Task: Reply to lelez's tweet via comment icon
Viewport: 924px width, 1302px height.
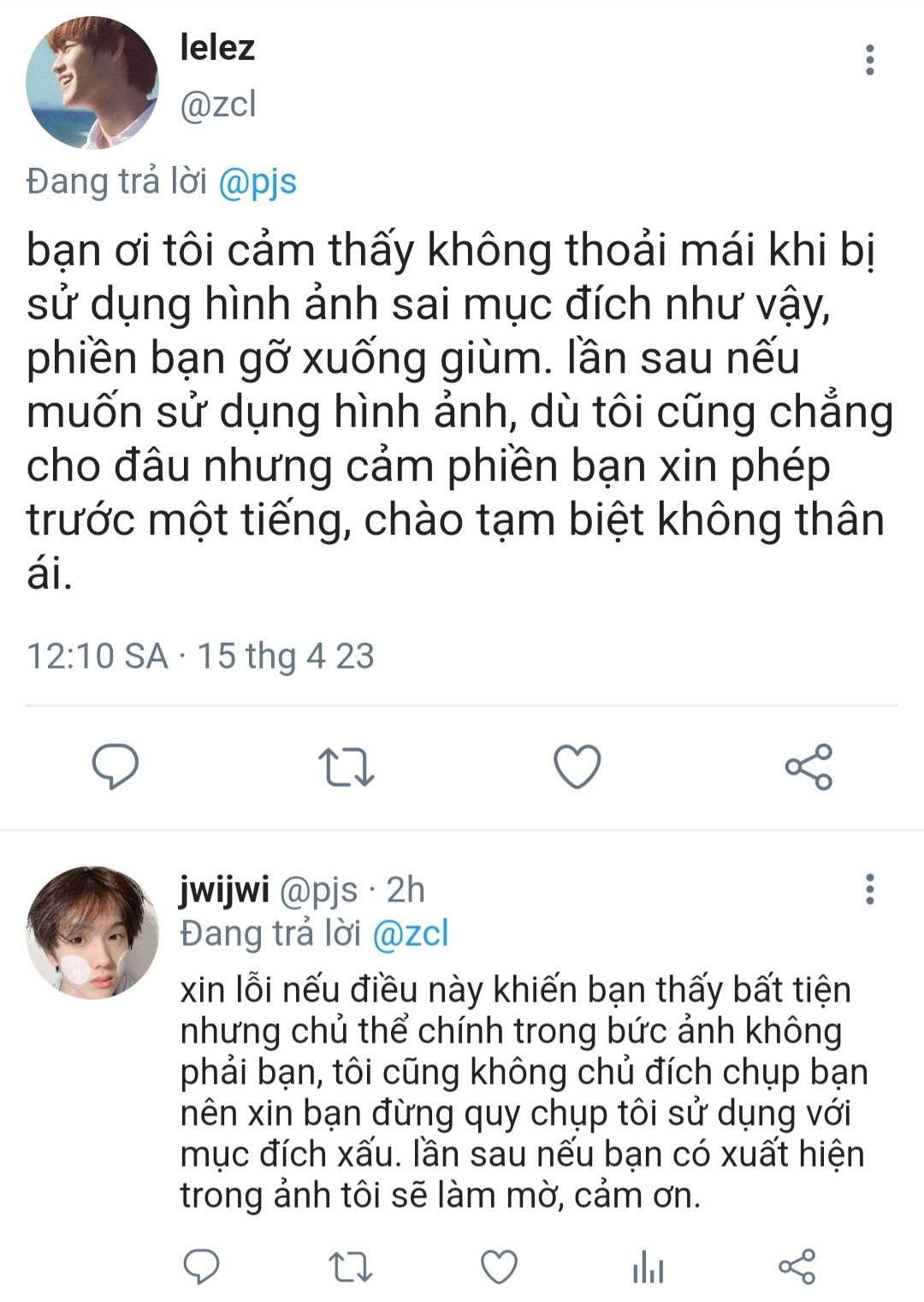Action: pyautogui.click(x=115, y=766)
